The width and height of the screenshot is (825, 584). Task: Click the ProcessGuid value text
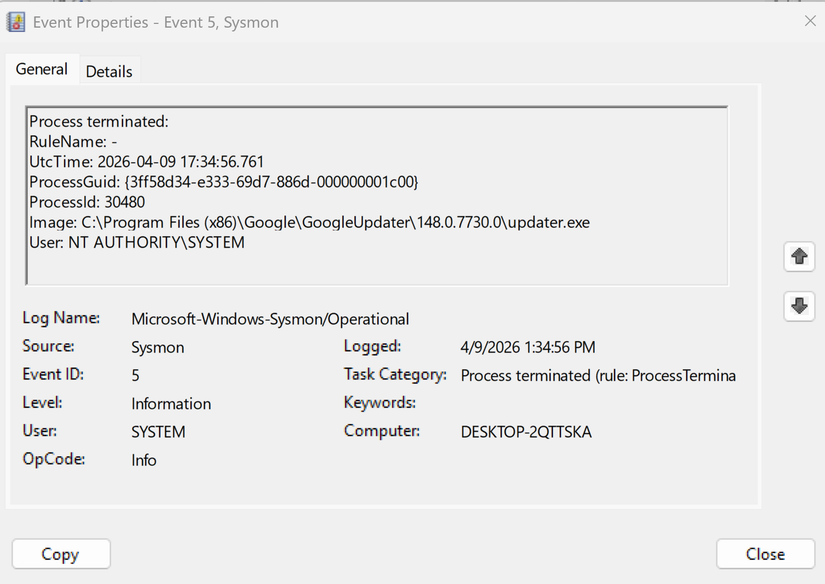[245, 181]
